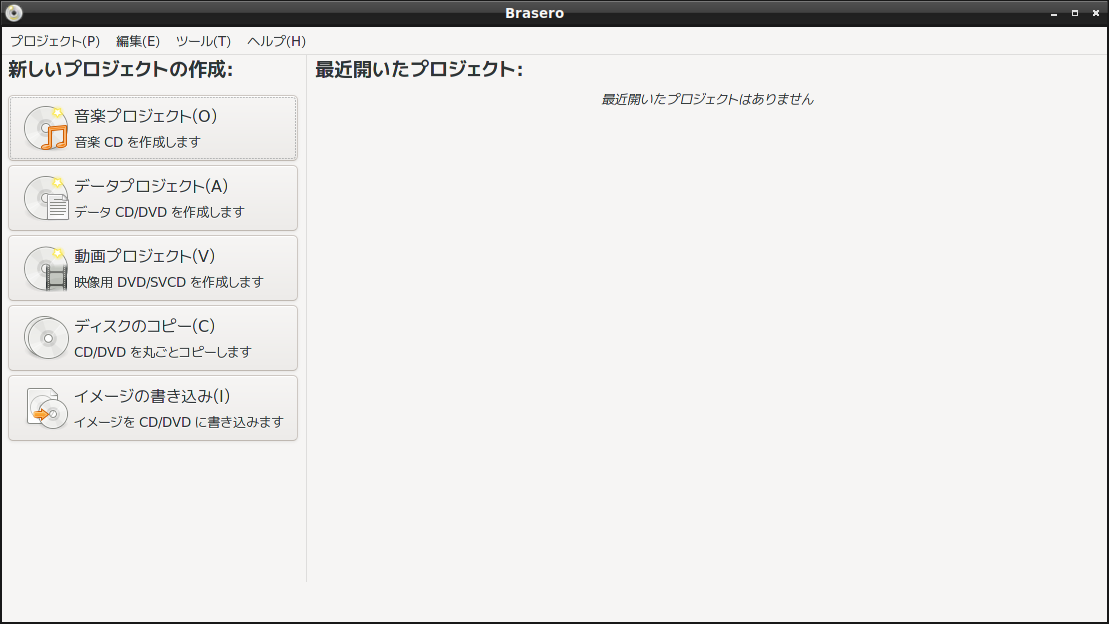The image size is (1109, 624).
Task: Minimize the Brasero window
Action: pyautogui.click(x=1052, y=12)
